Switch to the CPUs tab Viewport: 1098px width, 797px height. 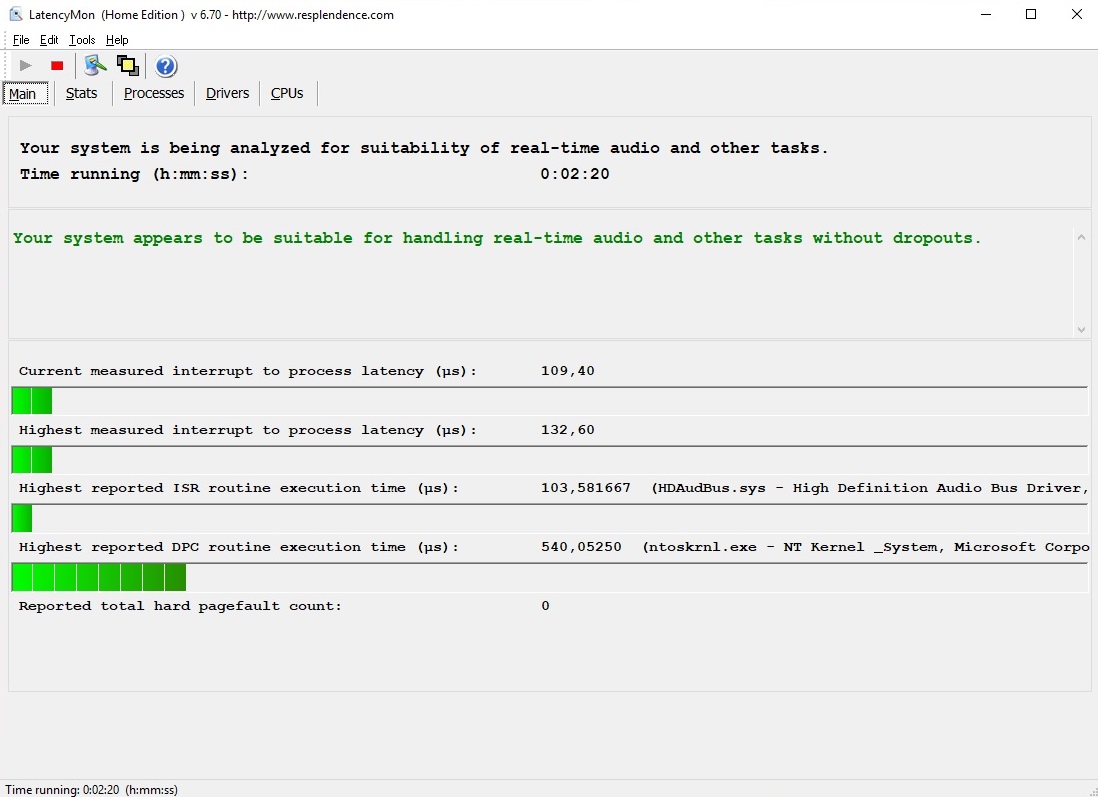(287, 93)
